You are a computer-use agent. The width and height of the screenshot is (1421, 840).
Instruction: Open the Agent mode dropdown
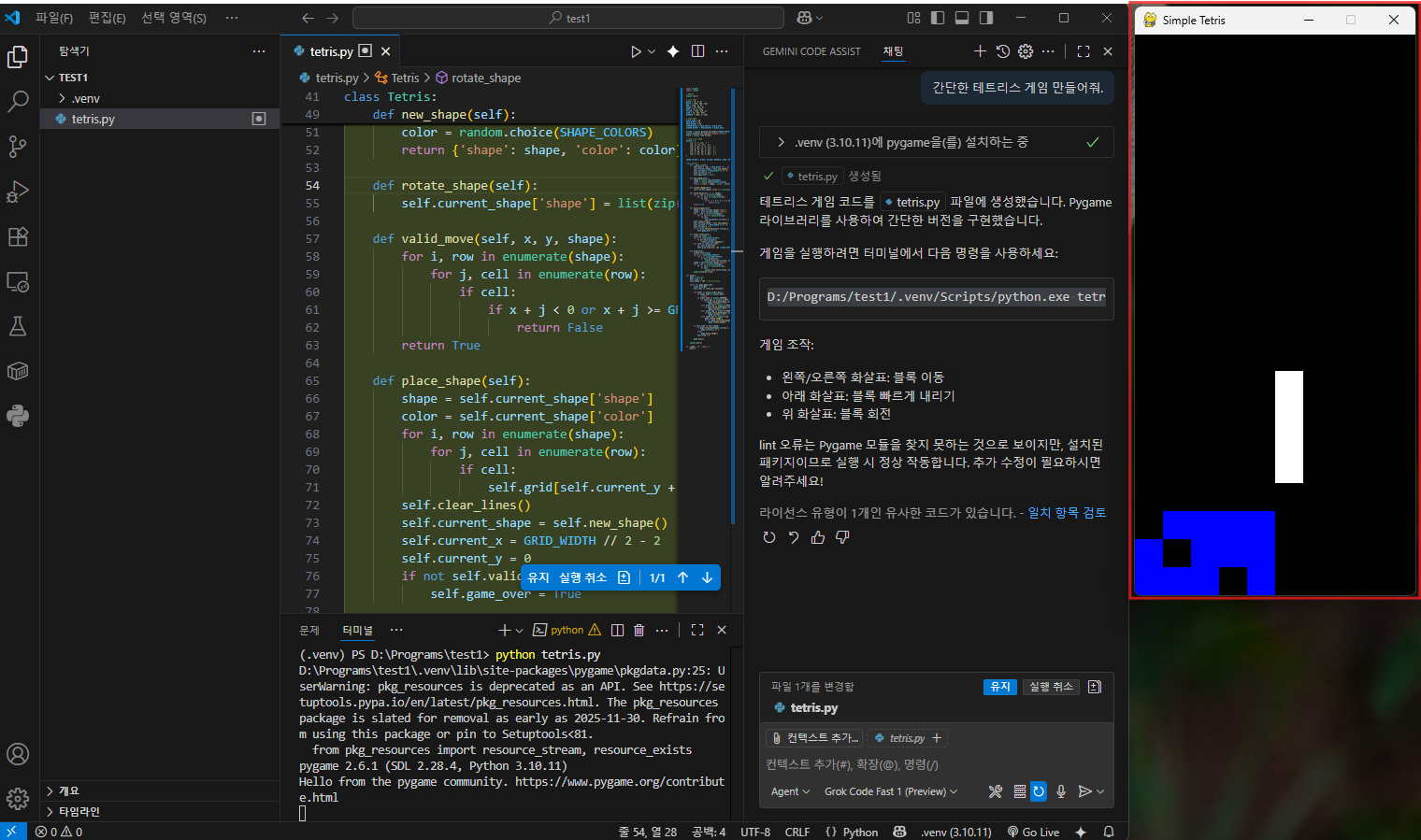pyautogui.click(x=790, y=791)
